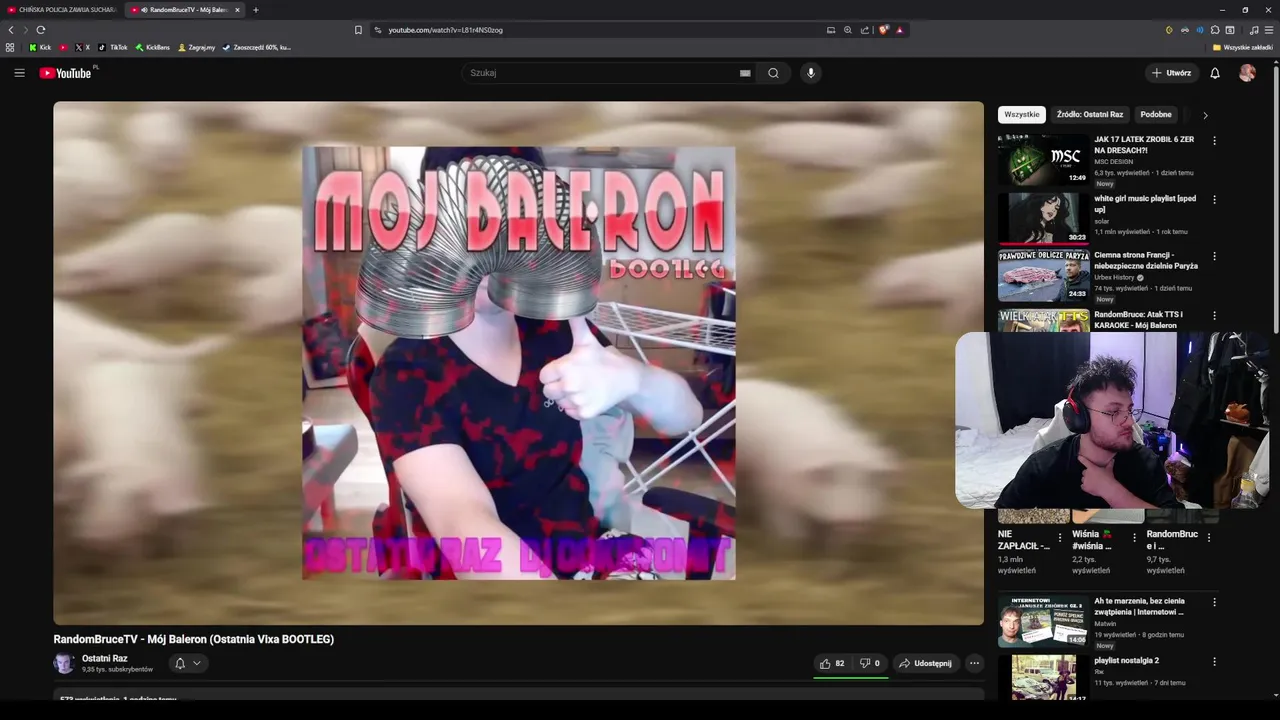Open browser extensions puzzle icon
Screen dimensions: 1280x720
pyautogui.click(x=1215, y=30)
